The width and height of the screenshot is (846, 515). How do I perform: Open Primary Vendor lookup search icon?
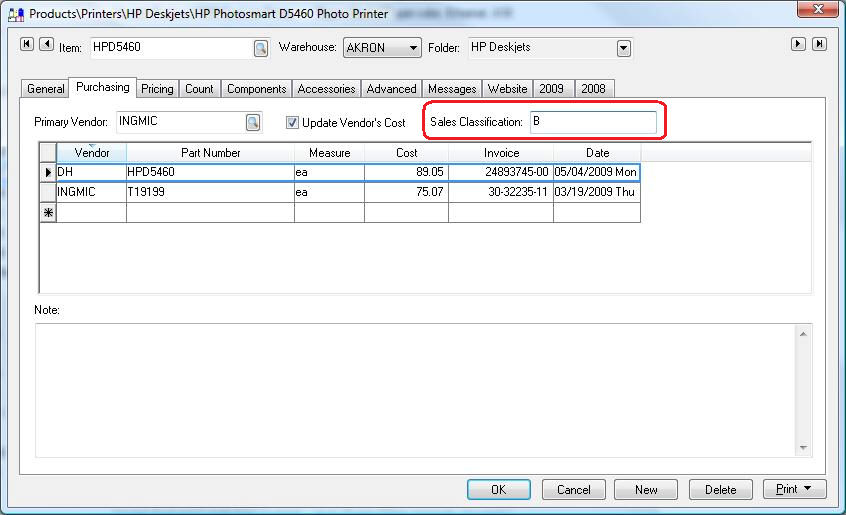tap(253, 122)
